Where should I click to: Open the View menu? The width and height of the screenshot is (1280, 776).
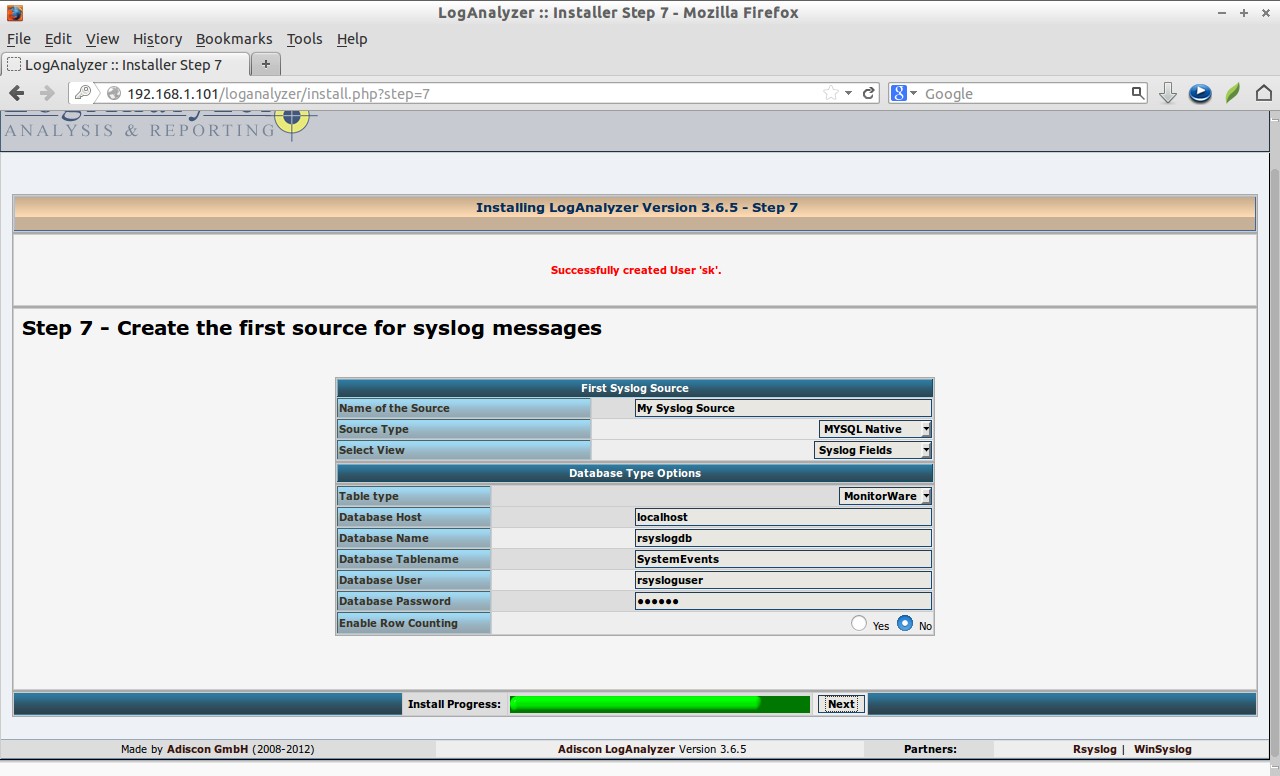(102, 39)
